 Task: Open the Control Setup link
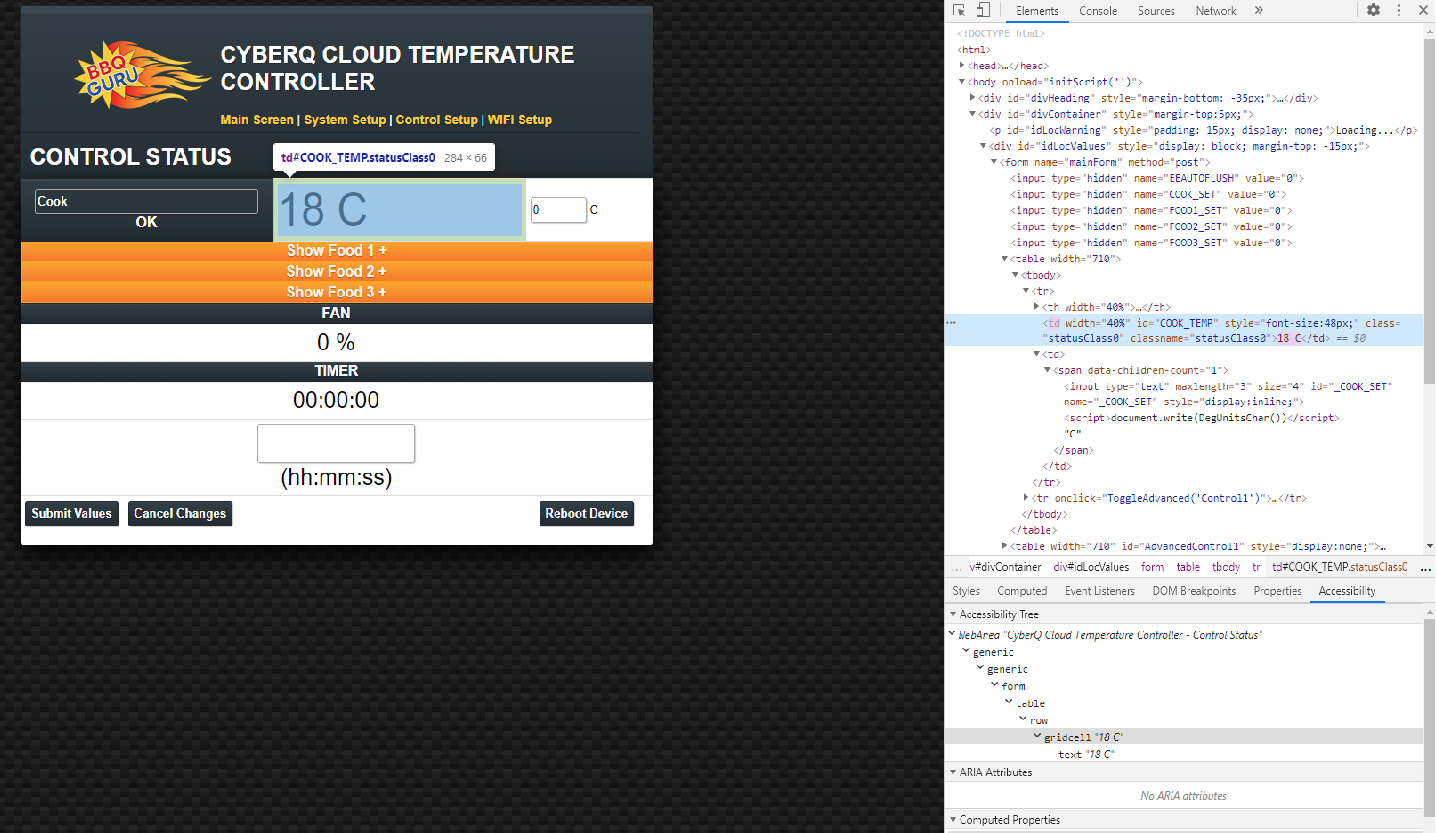437,120
